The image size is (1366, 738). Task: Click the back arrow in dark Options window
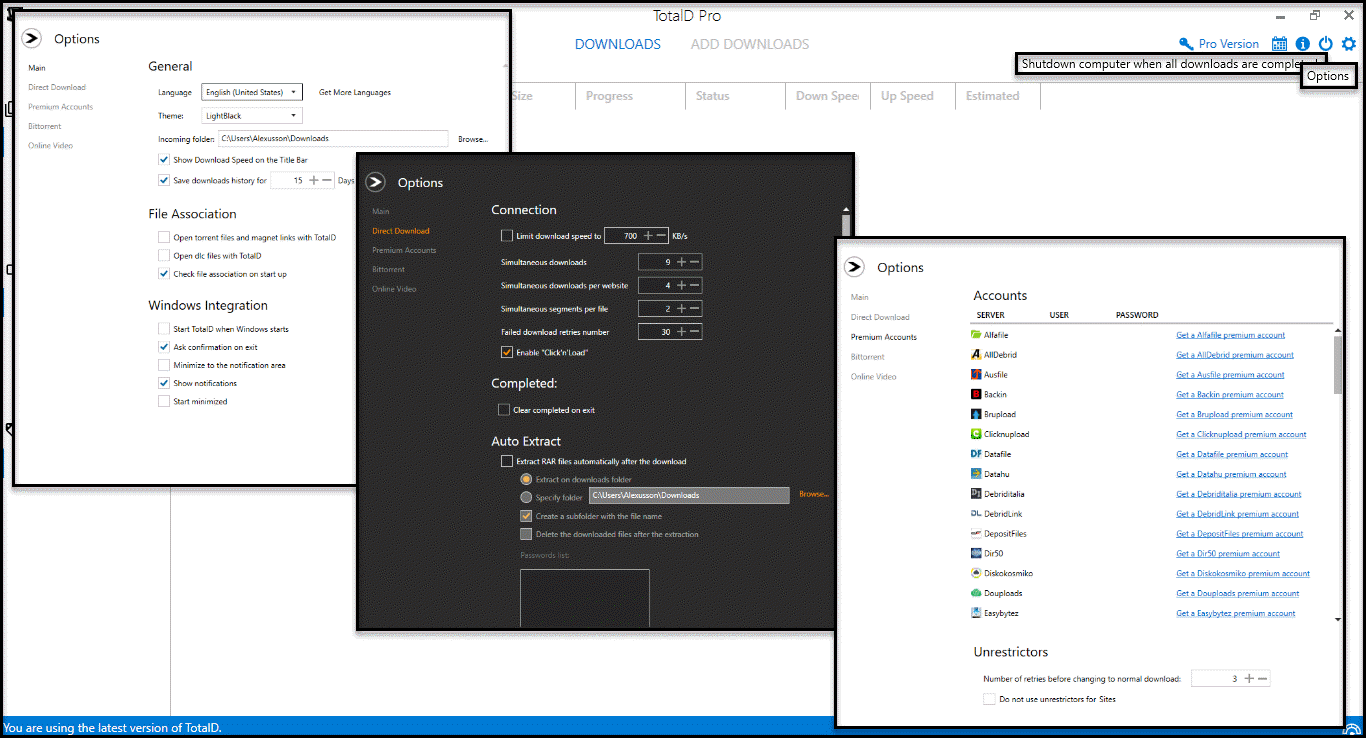[375, 182]
